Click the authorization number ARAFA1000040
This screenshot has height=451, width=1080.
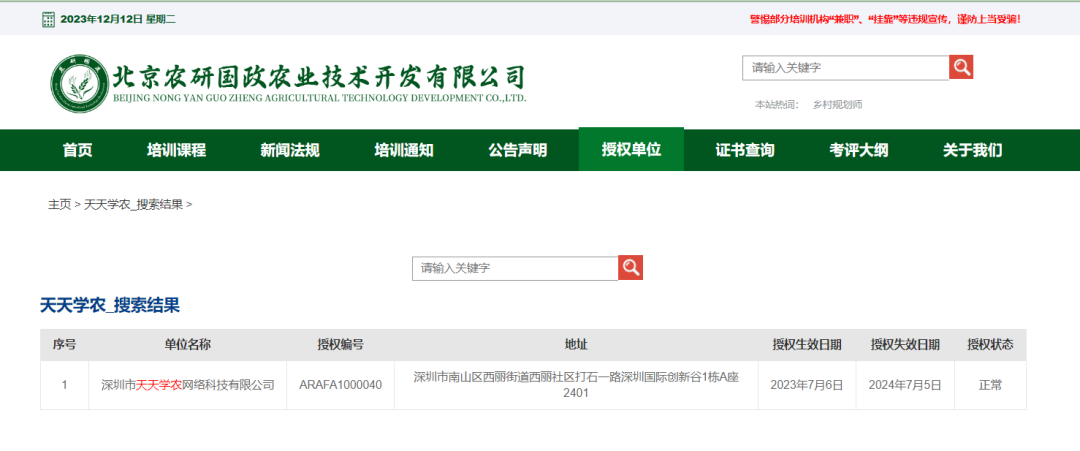coord(340,385)
